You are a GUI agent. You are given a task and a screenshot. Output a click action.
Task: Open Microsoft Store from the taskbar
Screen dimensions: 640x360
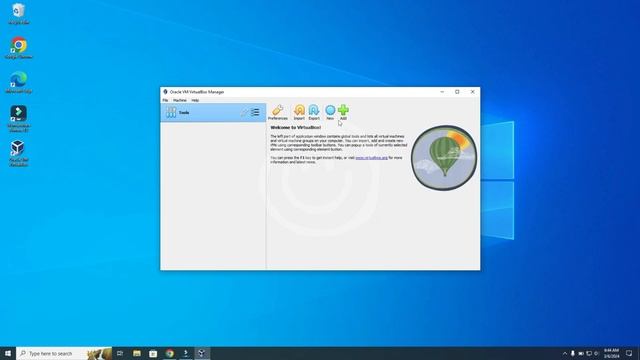point(153,353)
